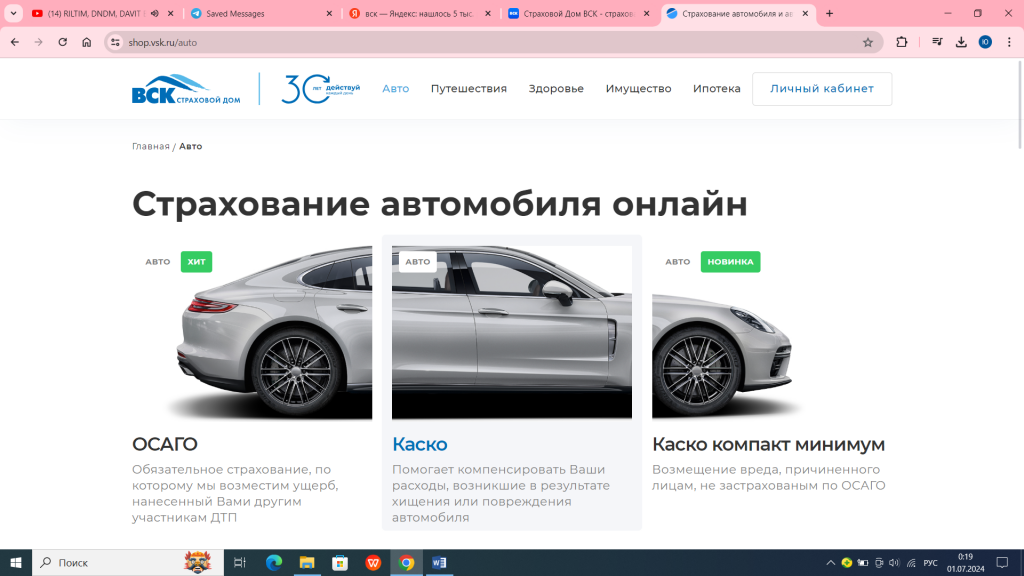Open a new browser tab
This screenshot has width=1024, height=576.
829,13
